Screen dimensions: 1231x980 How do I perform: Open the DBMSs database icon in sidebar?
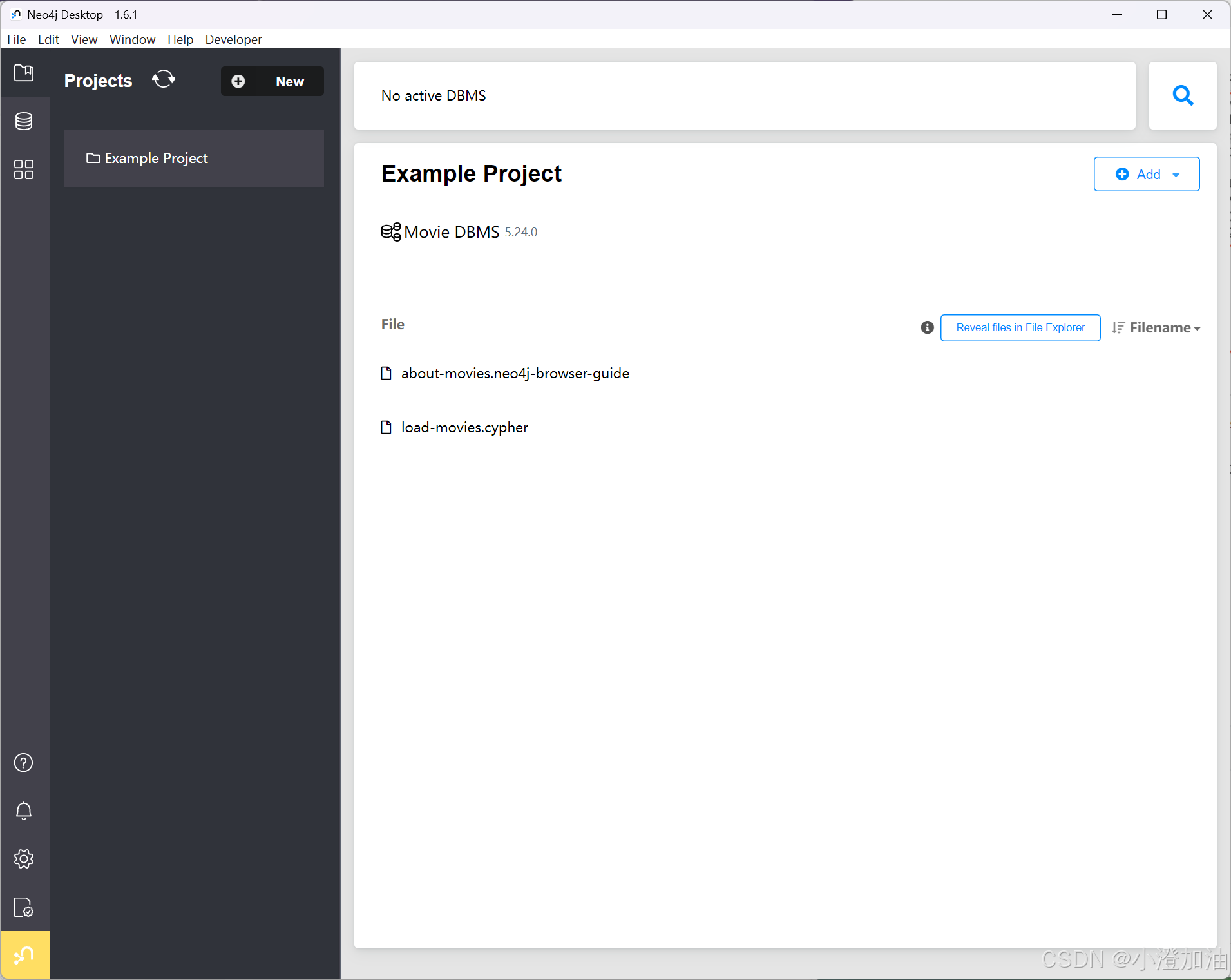(x=24, y=121)
